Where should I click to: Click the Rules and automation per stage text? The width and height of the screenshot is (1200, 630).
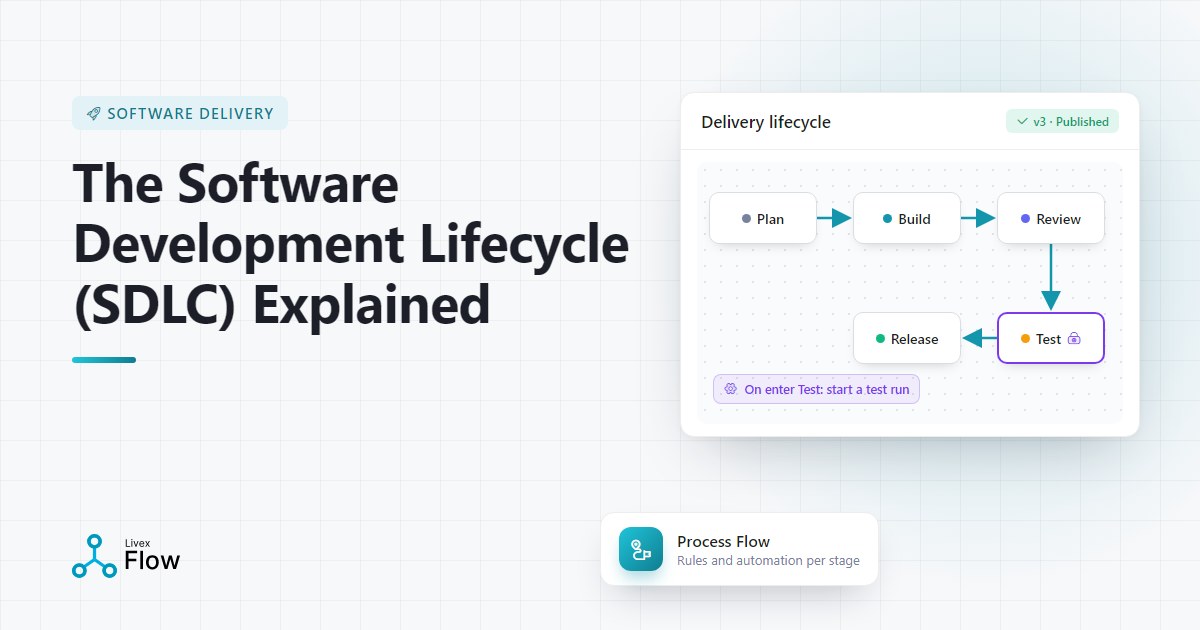tap(768, 560)
